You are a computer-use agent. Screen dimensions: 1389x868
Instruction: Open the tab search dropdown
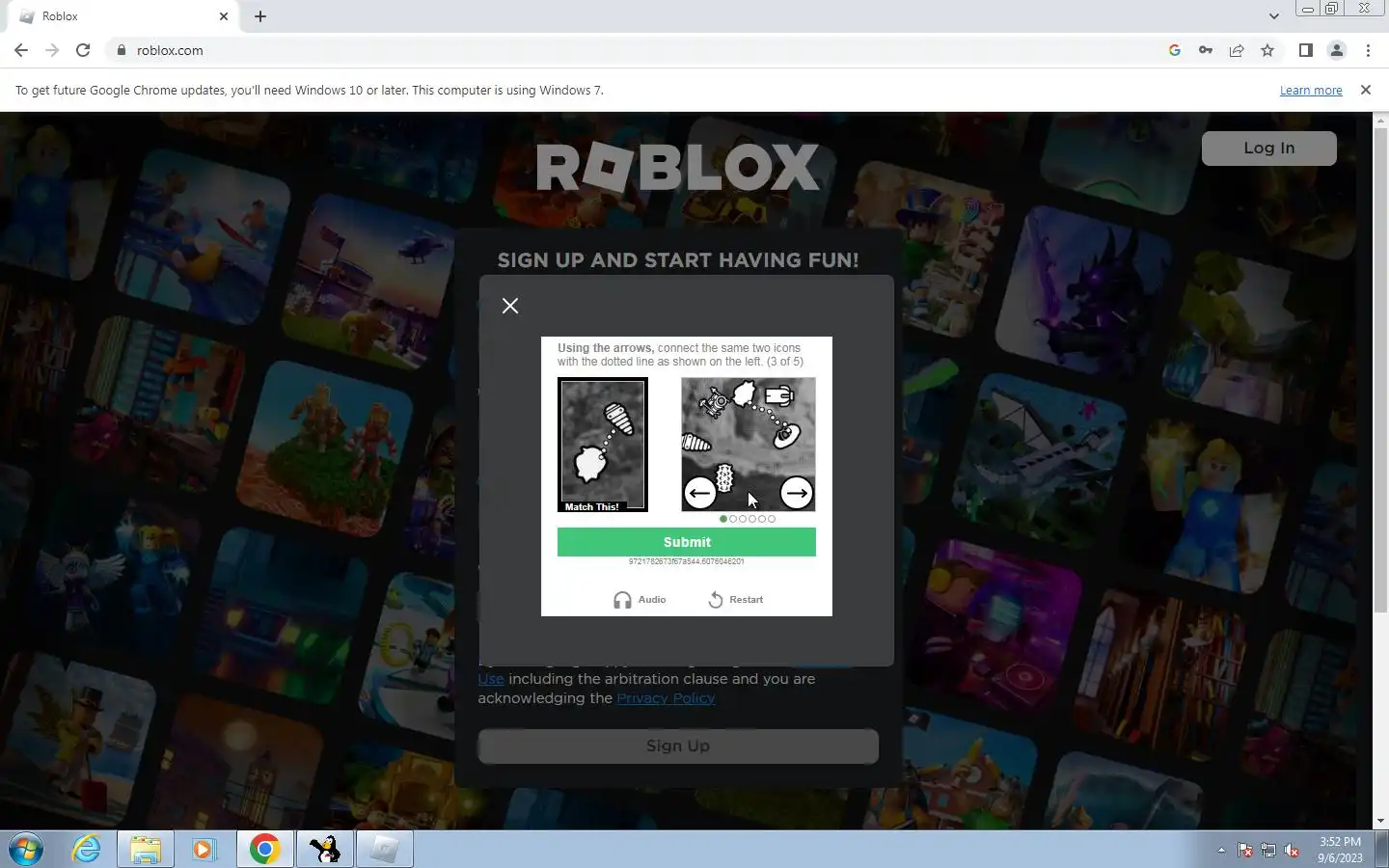(1273, 16)
